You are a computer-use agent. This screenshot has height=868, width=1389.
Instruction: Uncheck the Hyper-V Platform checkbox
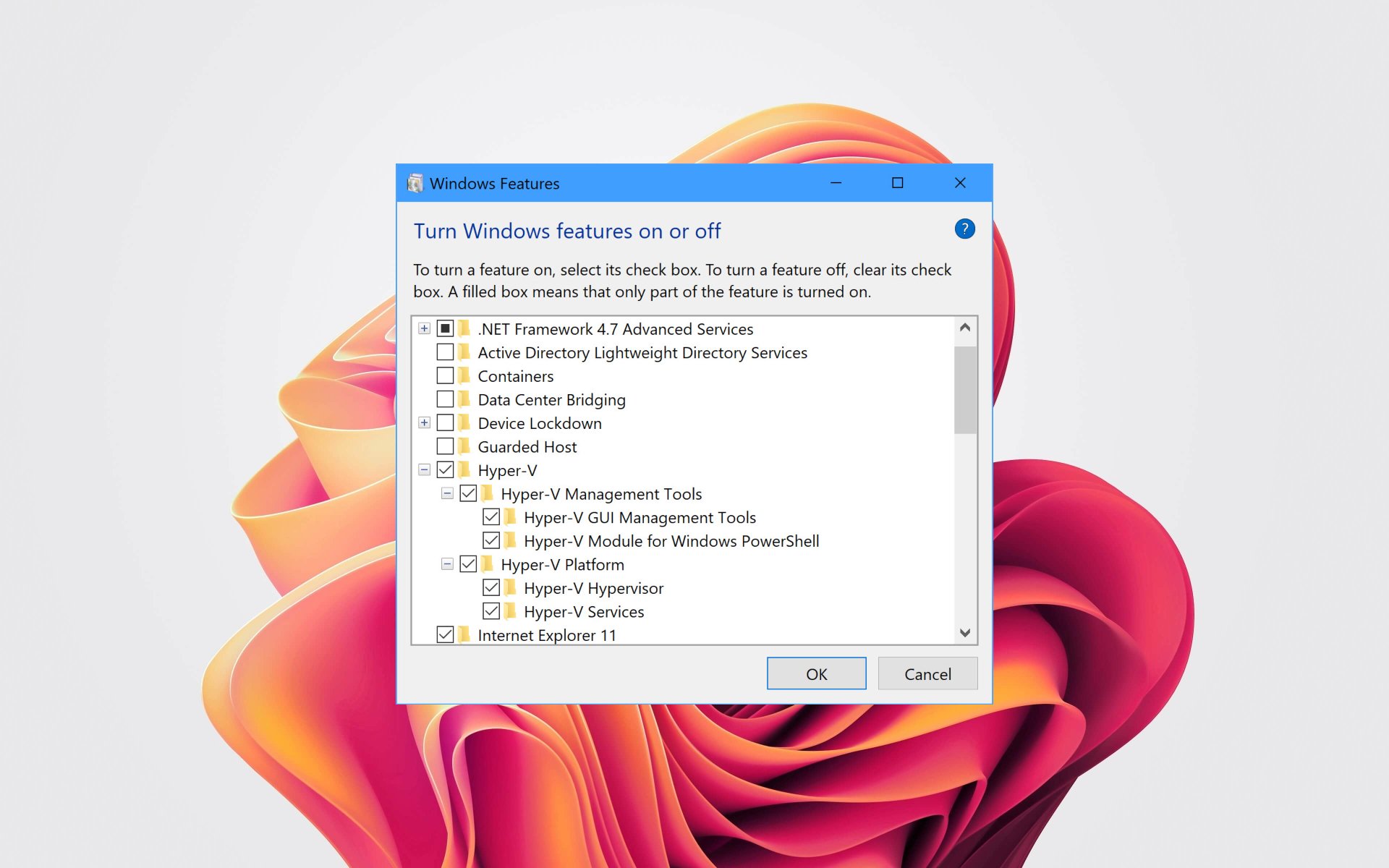coord(469,564)
